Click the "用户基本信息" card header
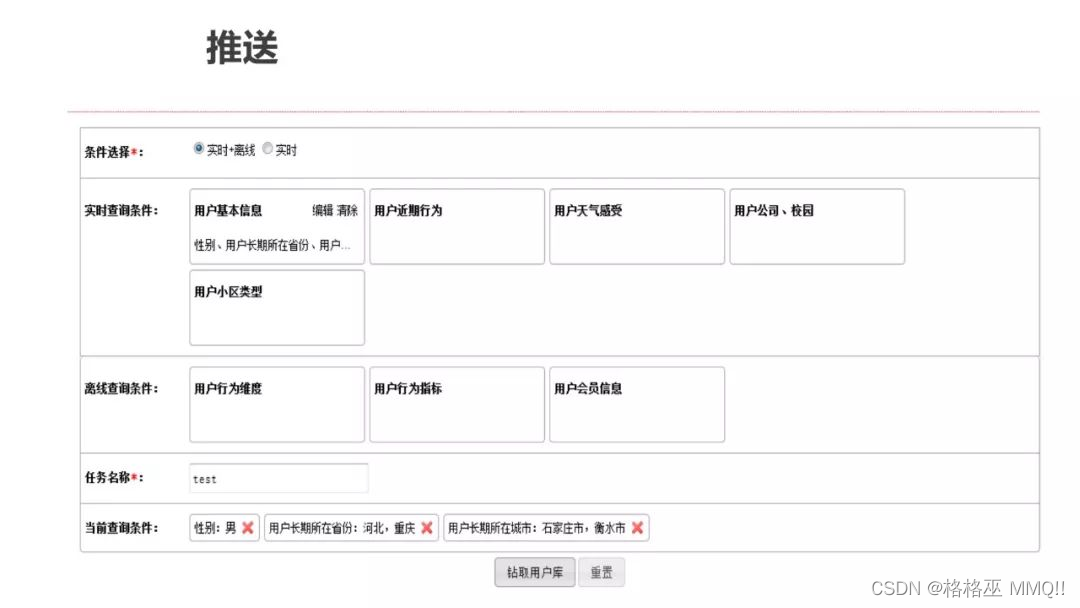Screen dimensions: 1080x608 click(228, 210)
